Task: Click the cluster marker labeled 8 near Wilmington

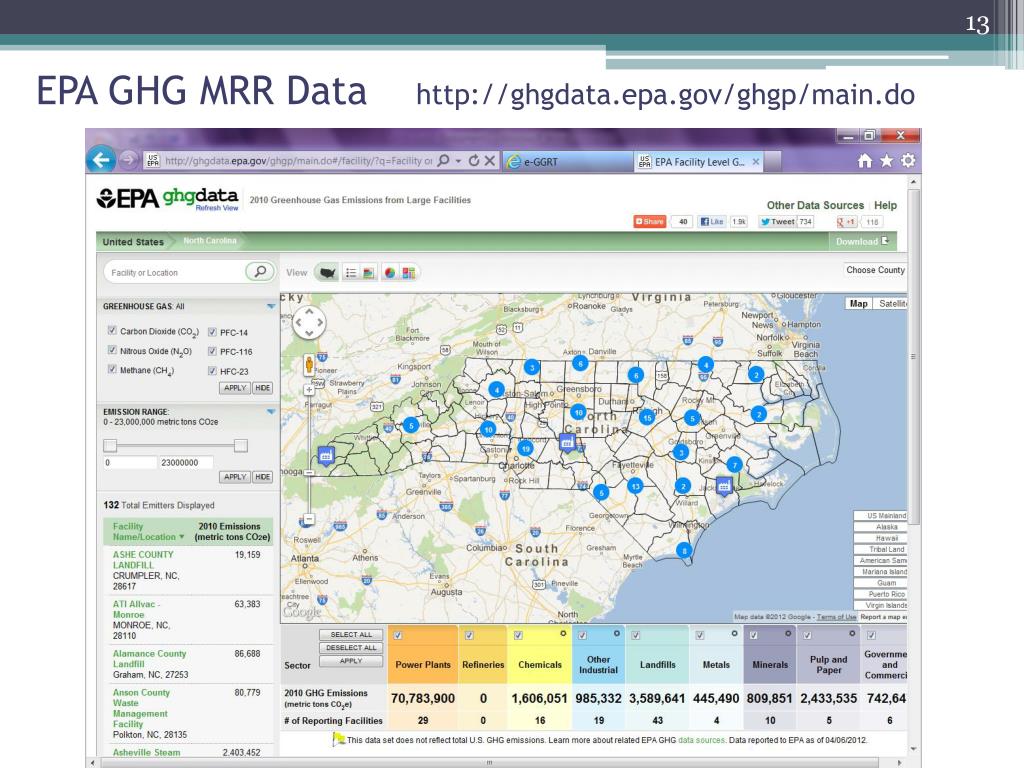Action: tap(684, 551)
